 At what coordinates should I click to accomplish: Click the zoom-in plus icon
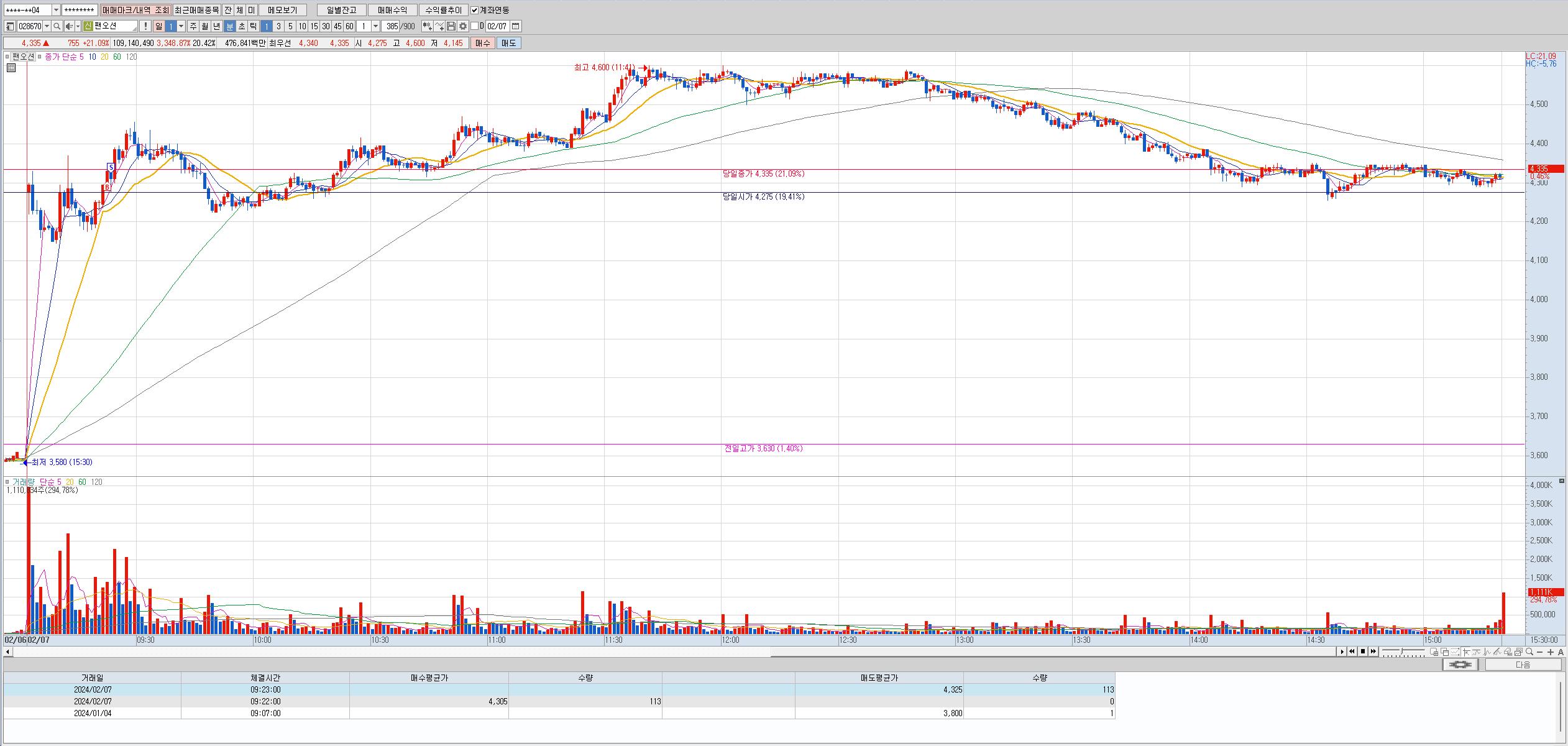pos(1551,652)
